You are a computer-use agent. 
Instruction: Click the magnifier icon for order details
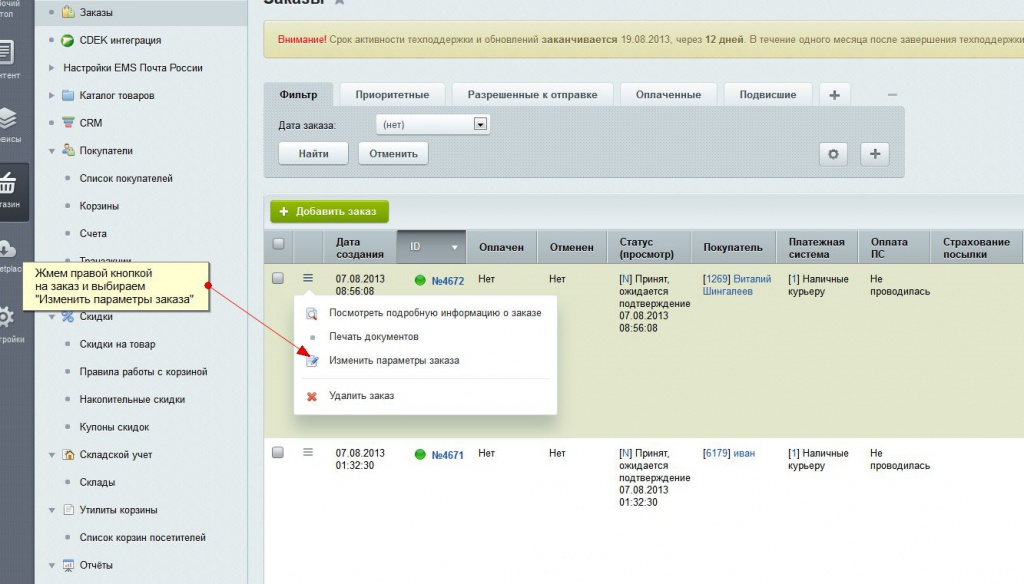(x=311, y=313)
